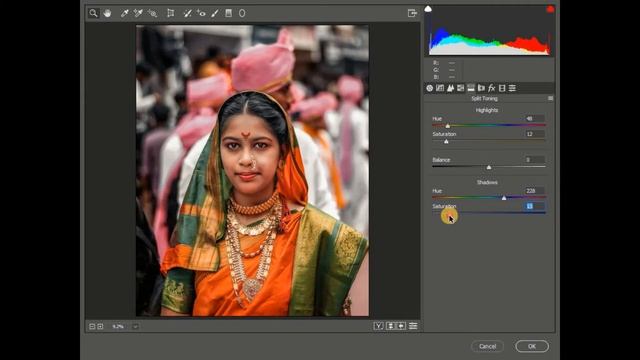
Task: Adjust the Highlights Hue slider
Action: (448, 126)
